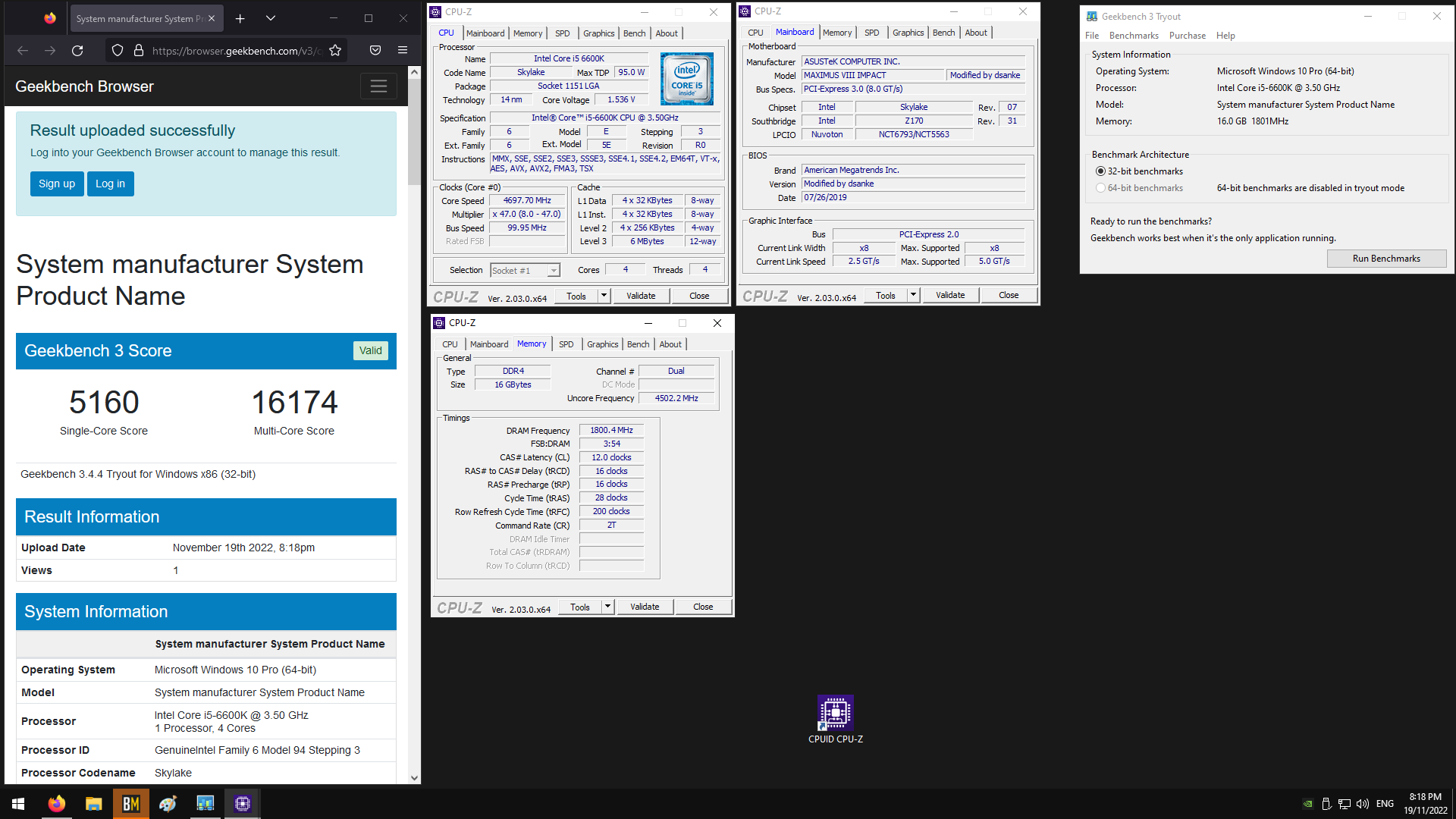Click the Safely Remove Hardware USB icon
Image resolution: width=1456 pixels, height=819 pixels.
1326,804
